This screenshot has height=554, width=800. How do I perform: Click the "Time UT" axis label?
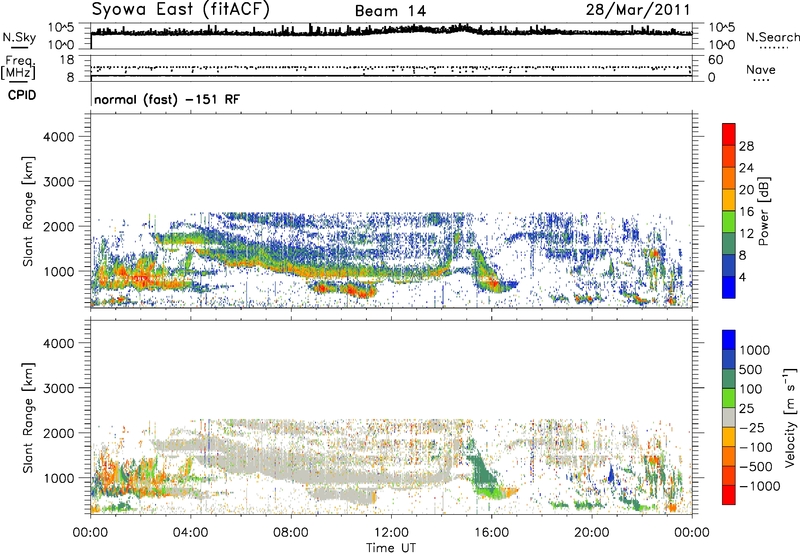[x=391, y=548]
